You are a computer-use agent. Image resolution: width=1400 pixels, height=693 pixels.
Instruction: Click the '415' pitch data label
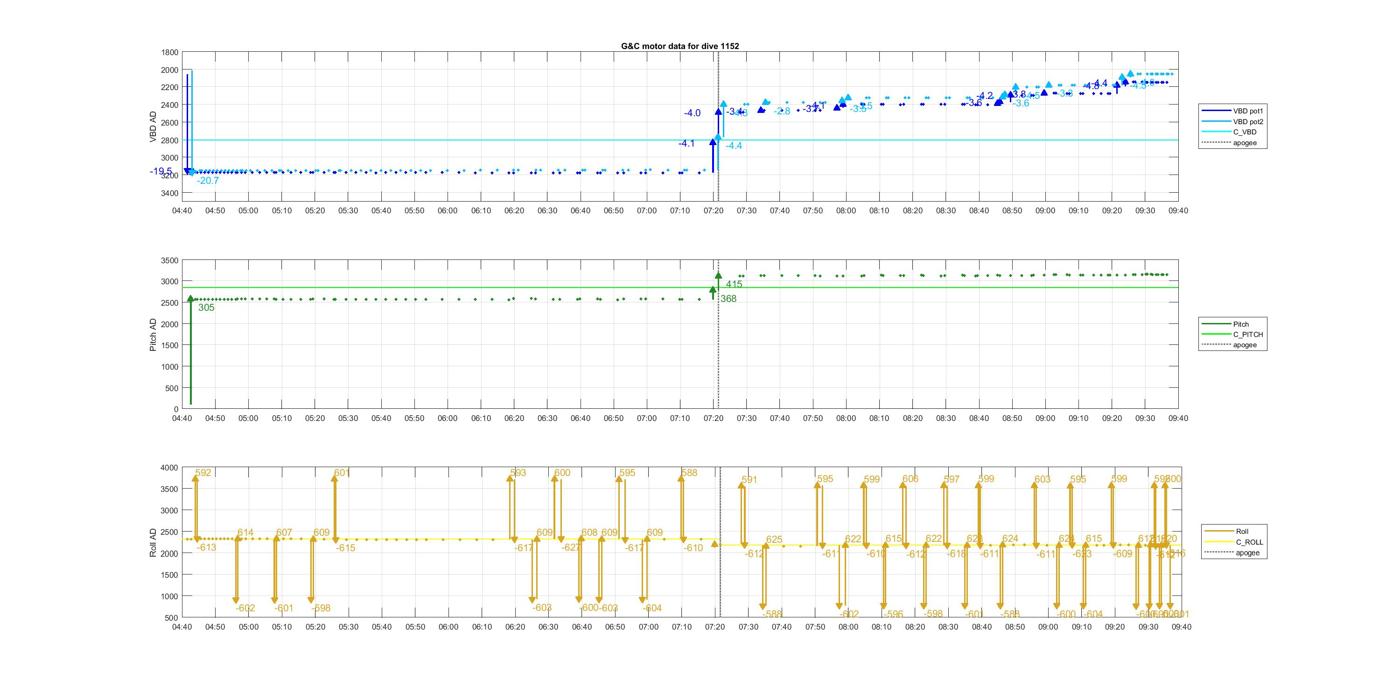(734, 285)
